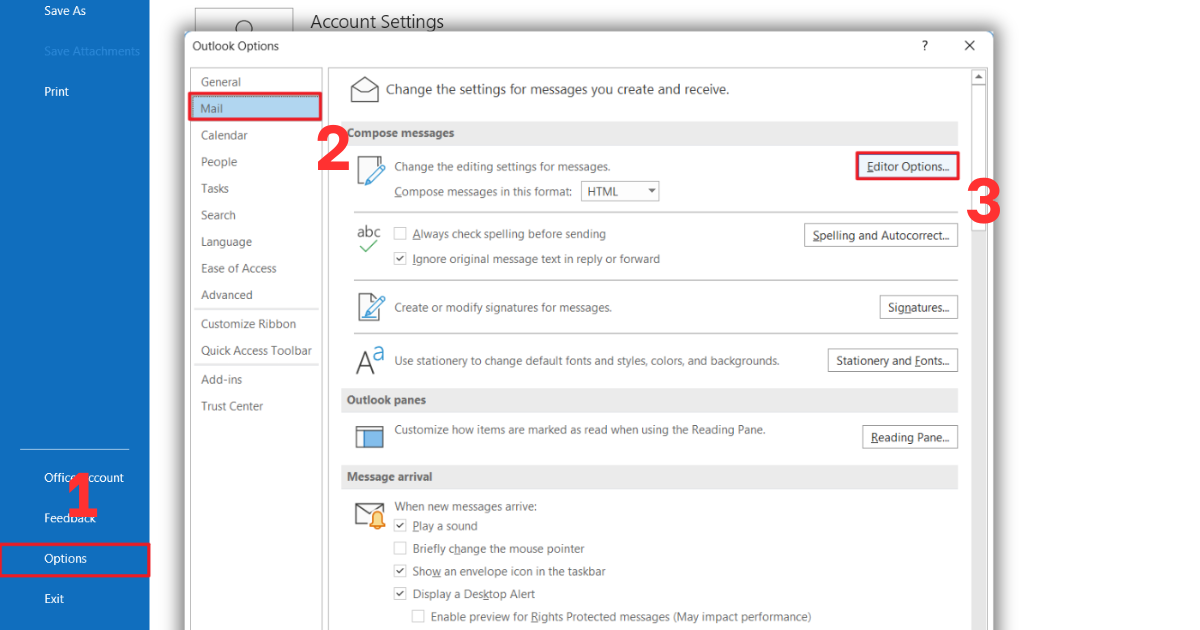Screen dimensions: 1200x630
Task: Open the Trust Center category
Action: (x=232, y=406)
